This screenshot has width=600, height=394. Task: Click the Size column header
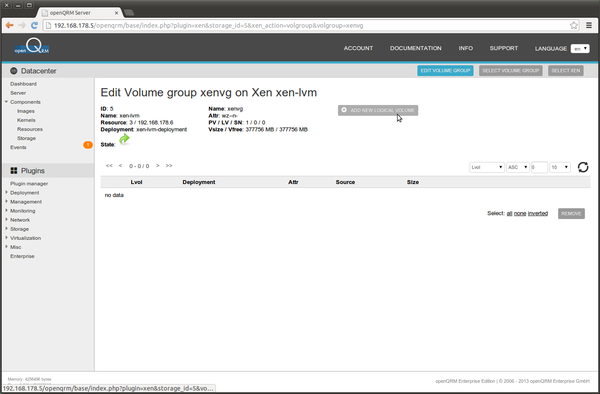click(x=412, y=182)
